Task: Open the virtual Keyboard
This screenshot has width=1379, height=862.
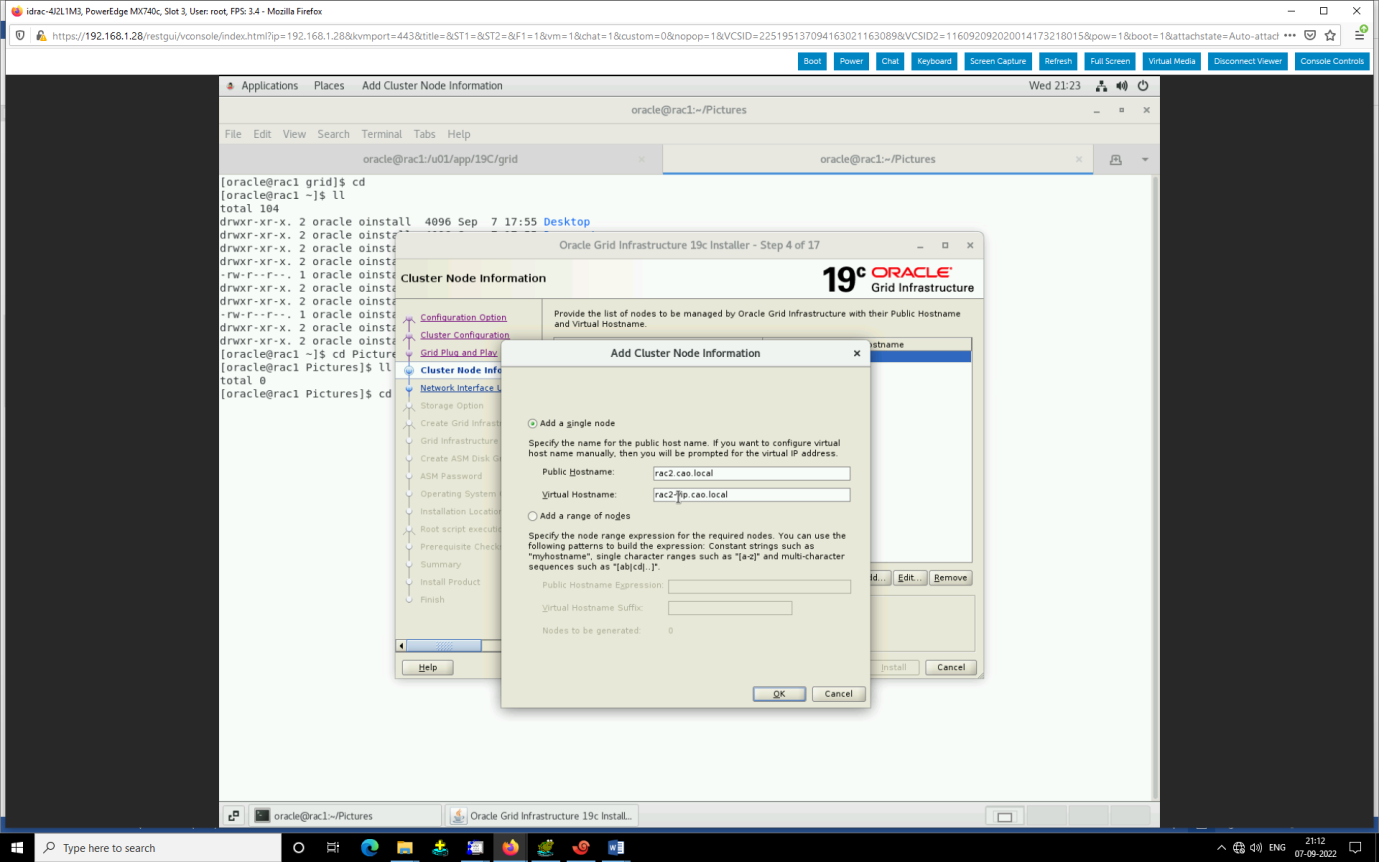Action: [x=934, y=61]
